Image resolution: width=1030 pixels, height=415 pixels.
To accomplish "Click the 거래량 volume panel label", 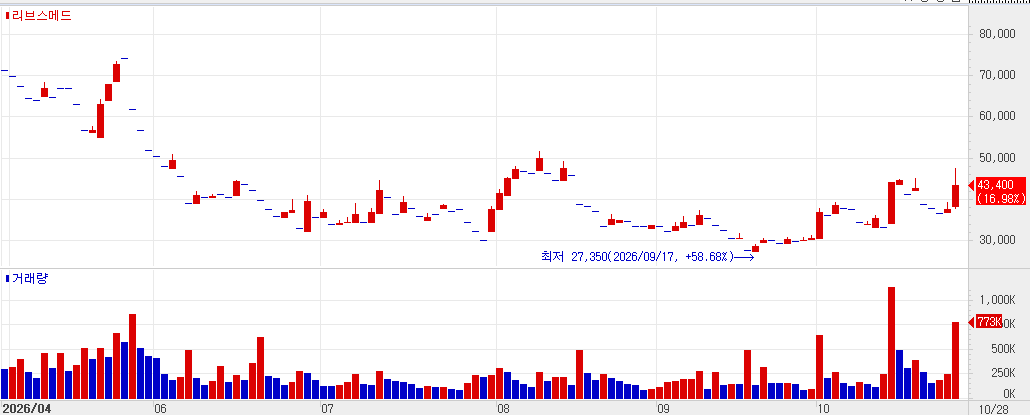I will (x=30, y=278).
